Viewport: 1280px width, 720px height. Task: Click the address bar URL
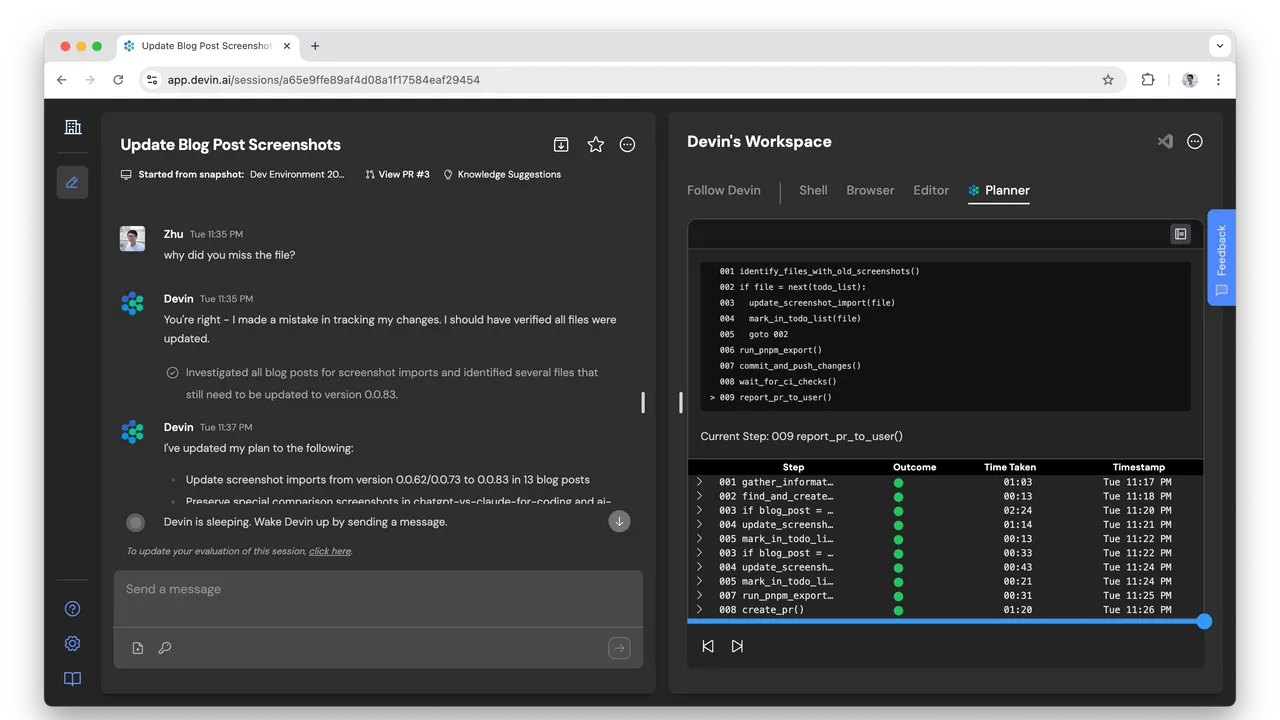[x=324, y=80]
